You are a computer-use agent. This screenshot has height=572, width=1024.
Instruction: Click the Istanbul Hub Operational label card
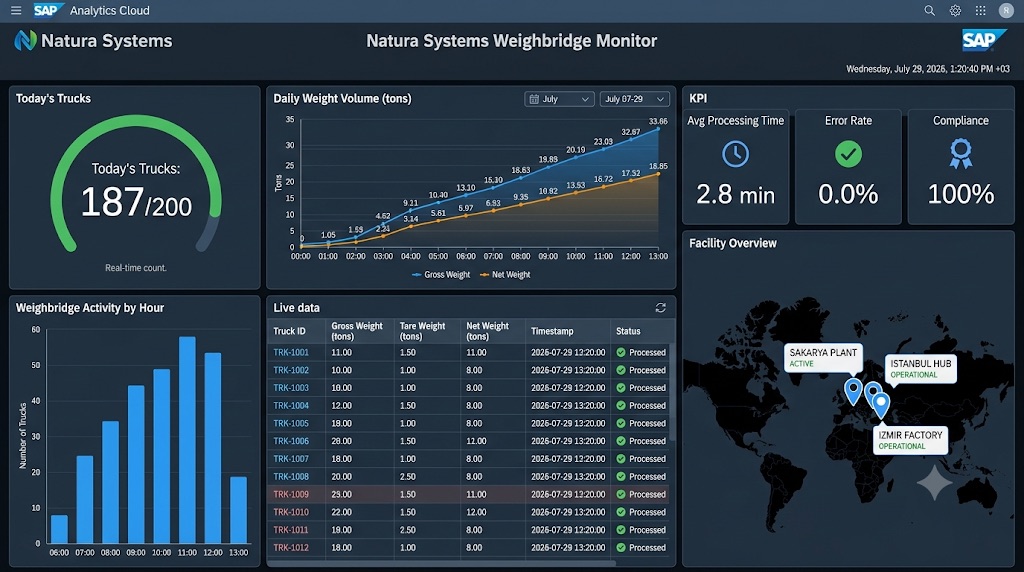920,369
